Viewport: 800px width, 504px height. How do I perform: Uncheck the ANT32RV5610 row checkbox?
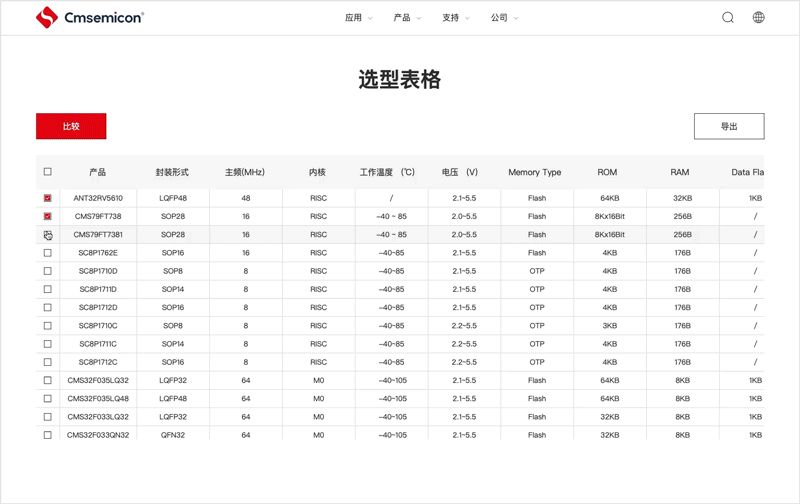[x=47, y=198]
